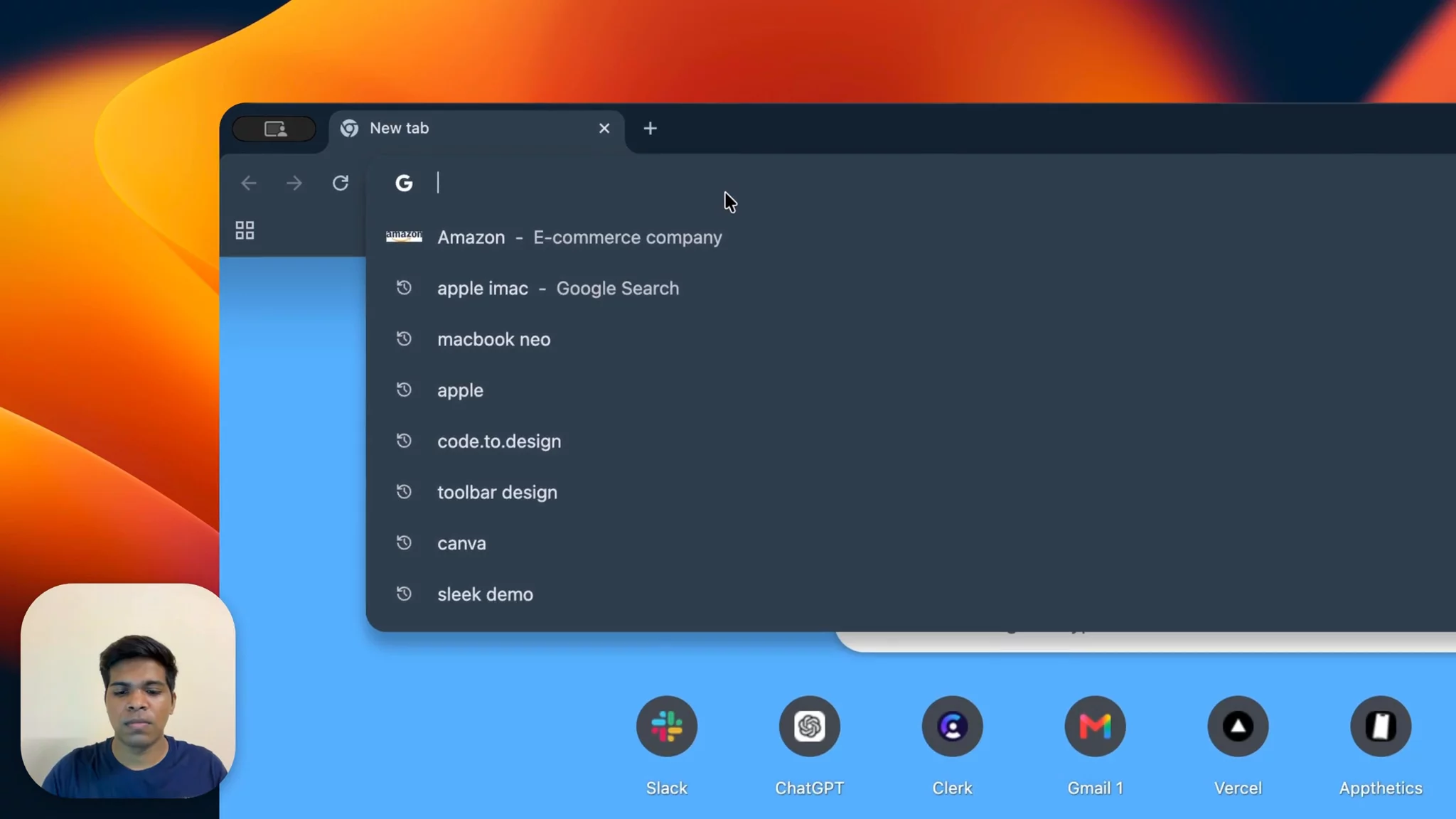Select the canva suggestion
This screenshot has height=819, width=1456.
(911, 543)
